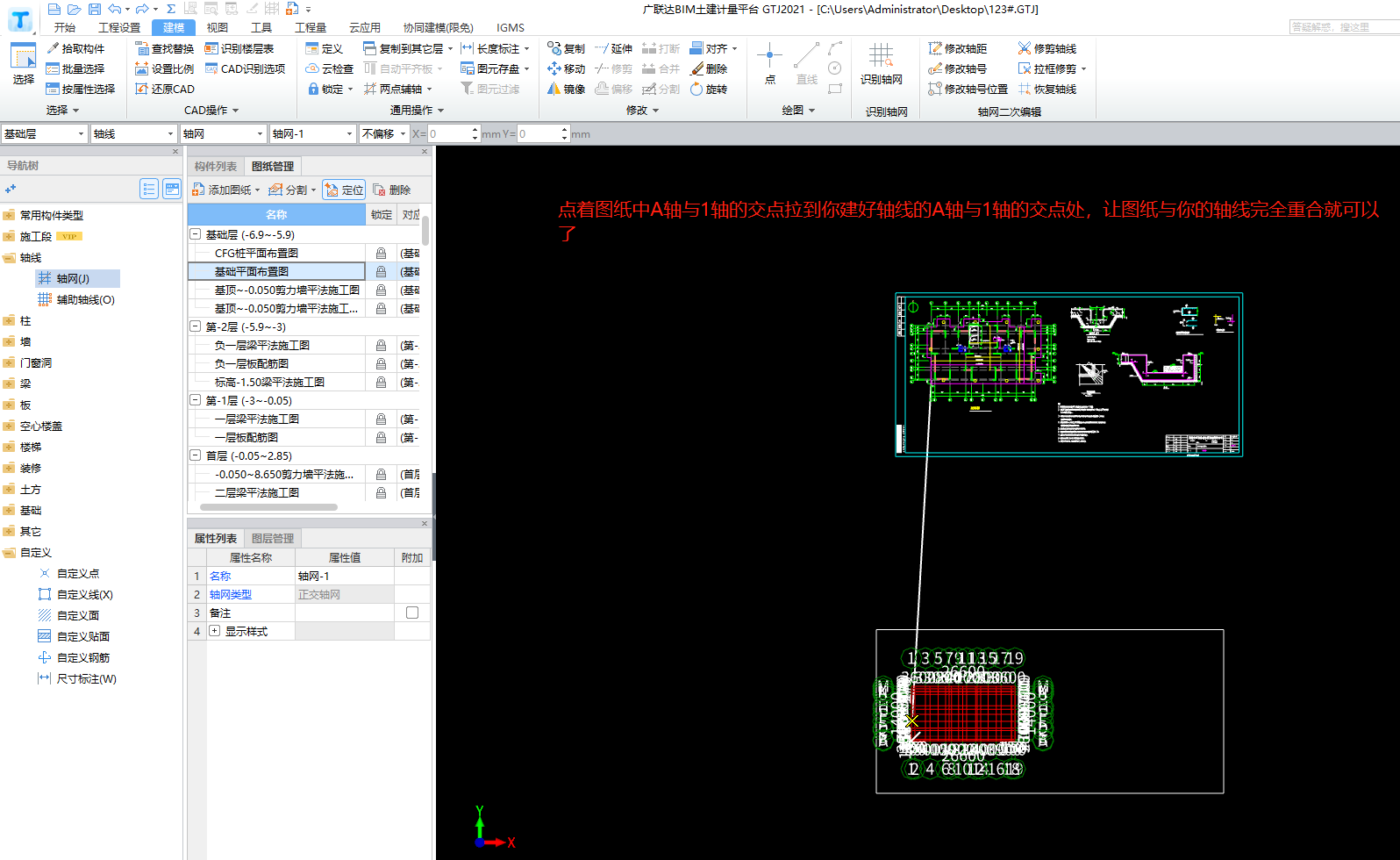Click the 两点辅轴 two-point auxiliary axis tool
Image resolution: width=1400 pixels, height=860 pixels.
tap(393, 89)
